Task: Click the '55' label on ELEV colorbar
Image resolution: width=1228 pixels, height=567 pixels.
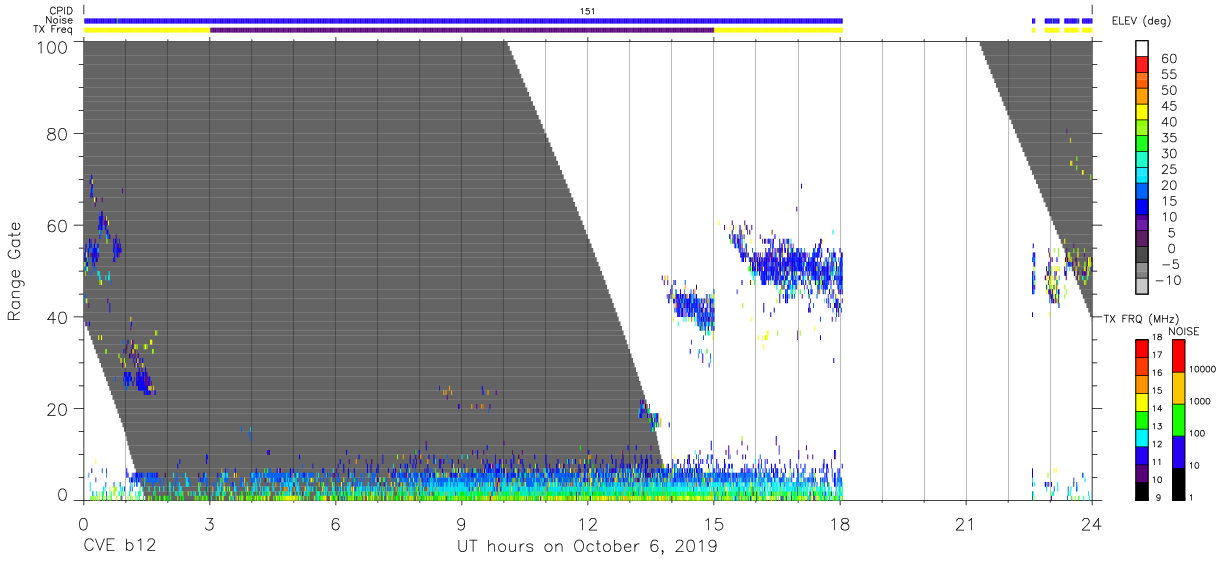Action: tap(1169, 74)
